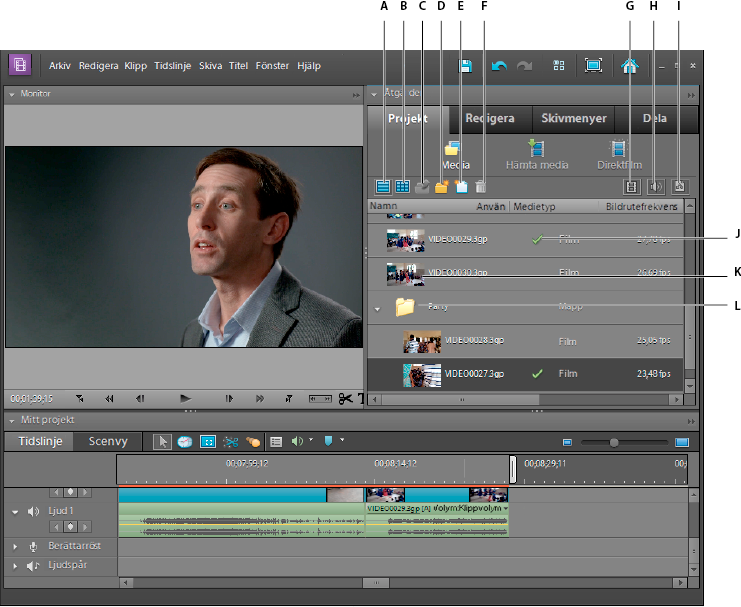741x607 pixels.
Task: Click the SmartSound/mix icon
Action: pos(253,442)
